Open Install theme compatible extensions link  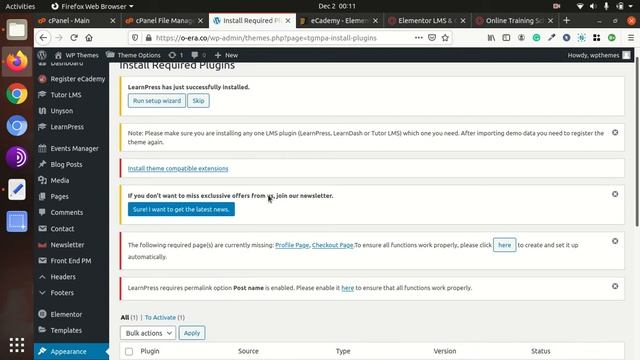(178, 169)
